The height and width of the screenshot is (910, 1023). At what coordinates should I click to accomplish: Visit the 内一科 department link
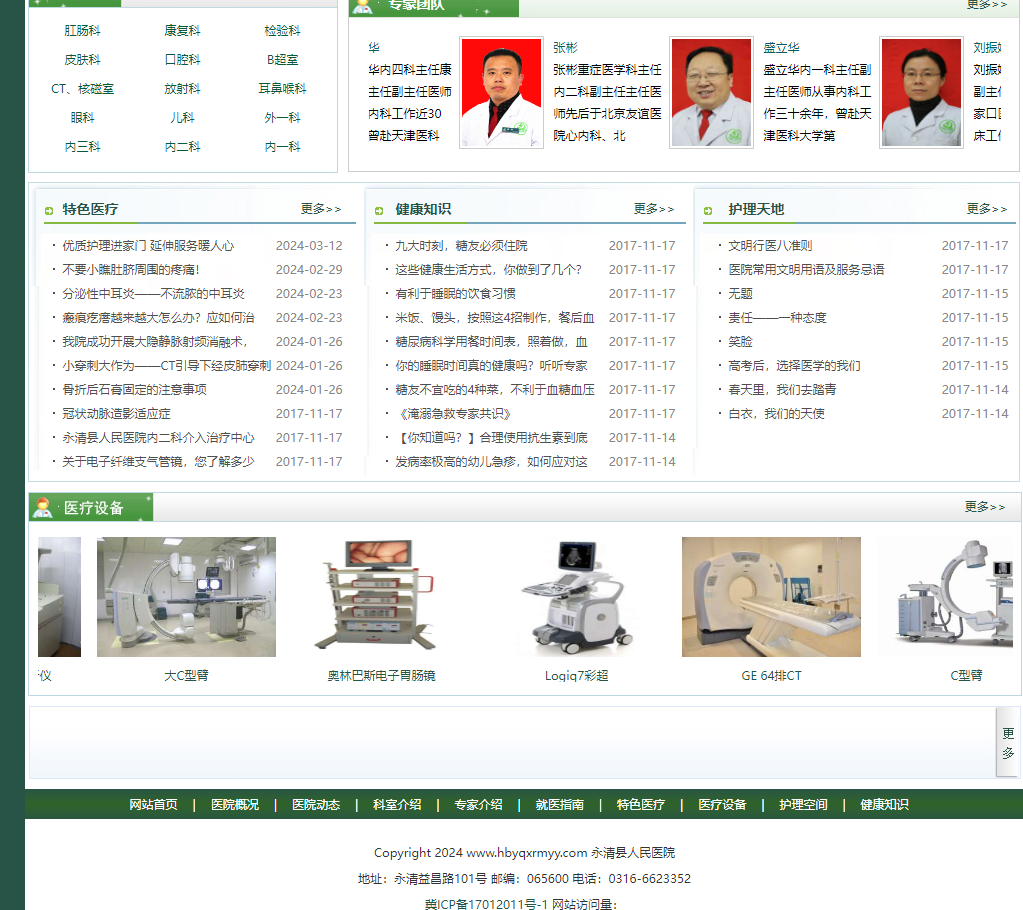[x=282, y=147]
